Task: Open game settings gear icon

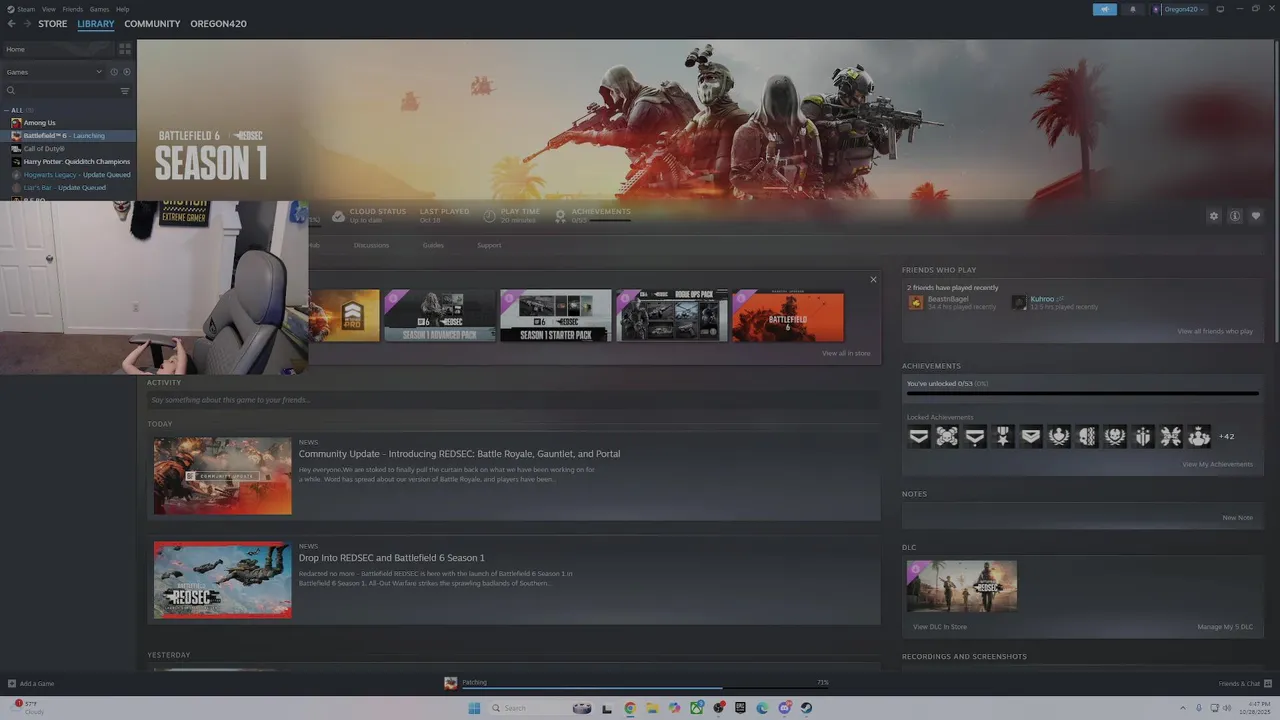Action: tap(1214, 216)
